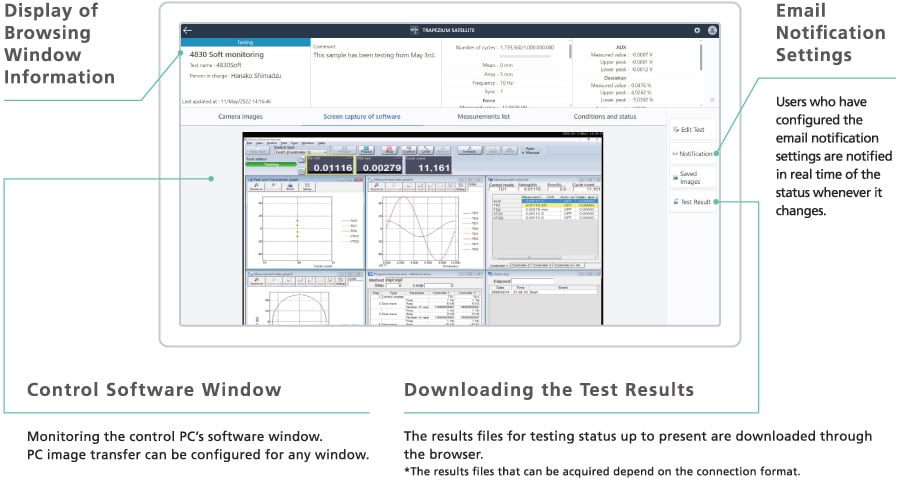Open settings via the gear icon
900x480 pixels.
click(x=696, y=30)
